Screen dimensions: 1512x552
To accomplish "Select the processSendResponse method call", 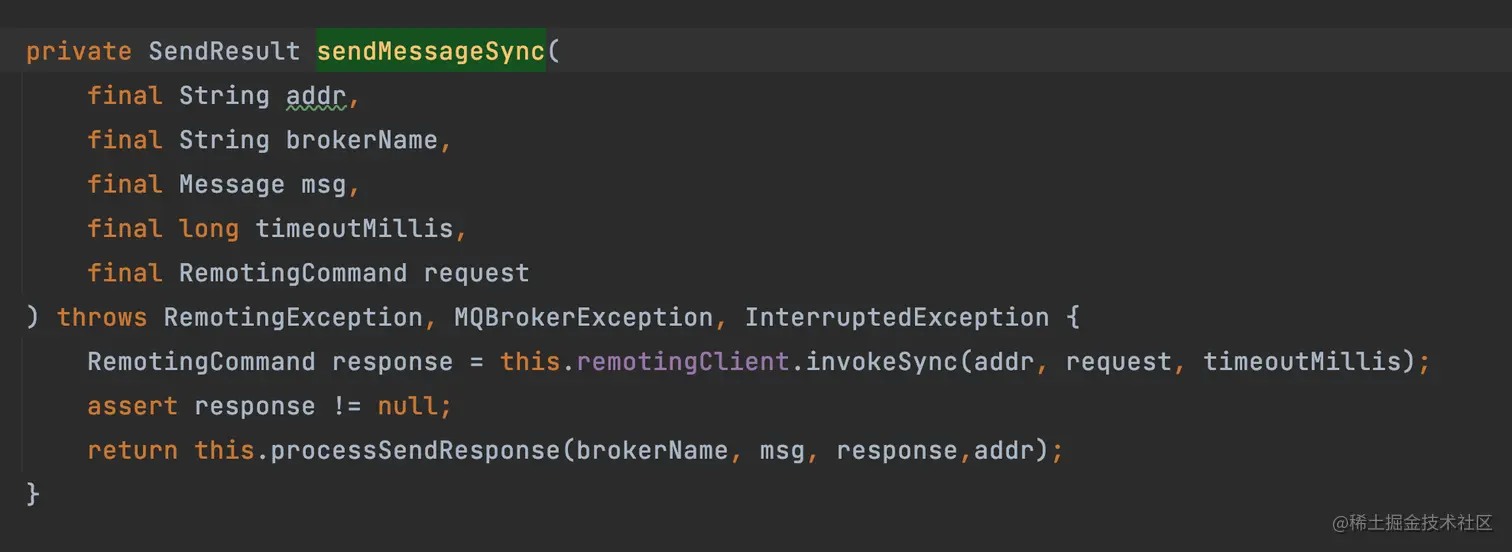I will point(416,450).
